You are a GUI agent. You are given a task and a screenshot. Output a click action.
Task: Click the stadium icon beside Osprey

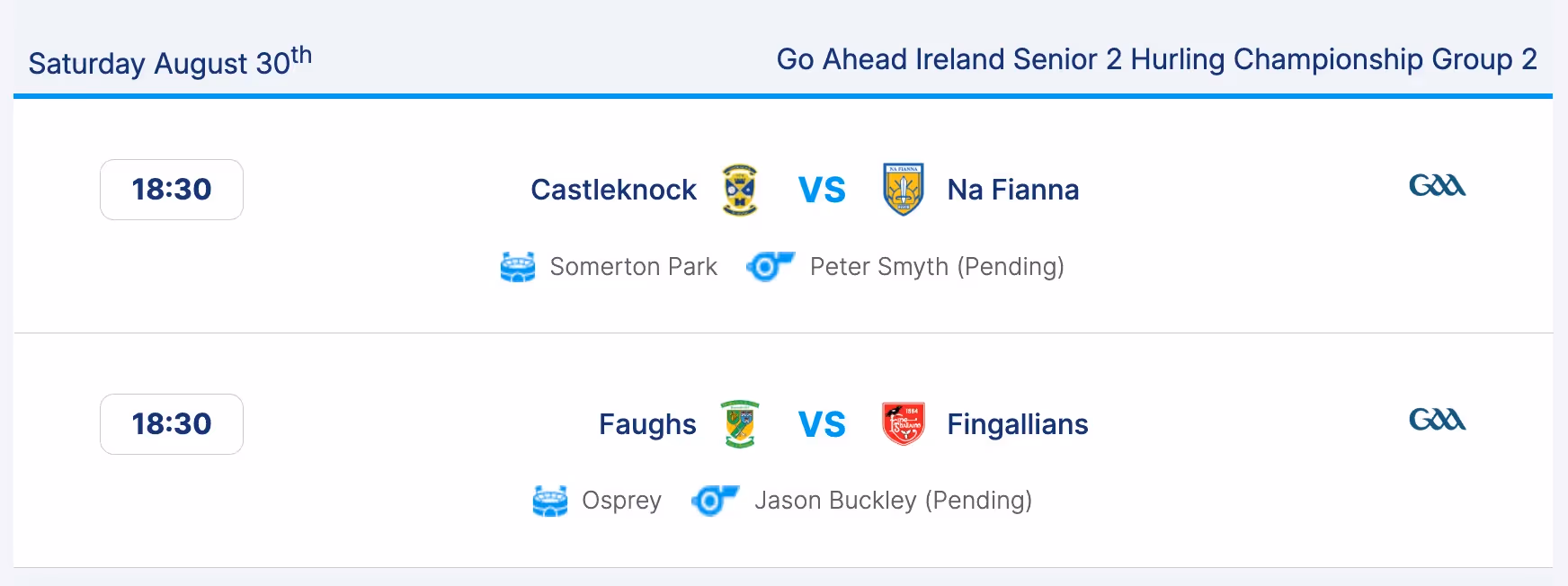point(550,501)
